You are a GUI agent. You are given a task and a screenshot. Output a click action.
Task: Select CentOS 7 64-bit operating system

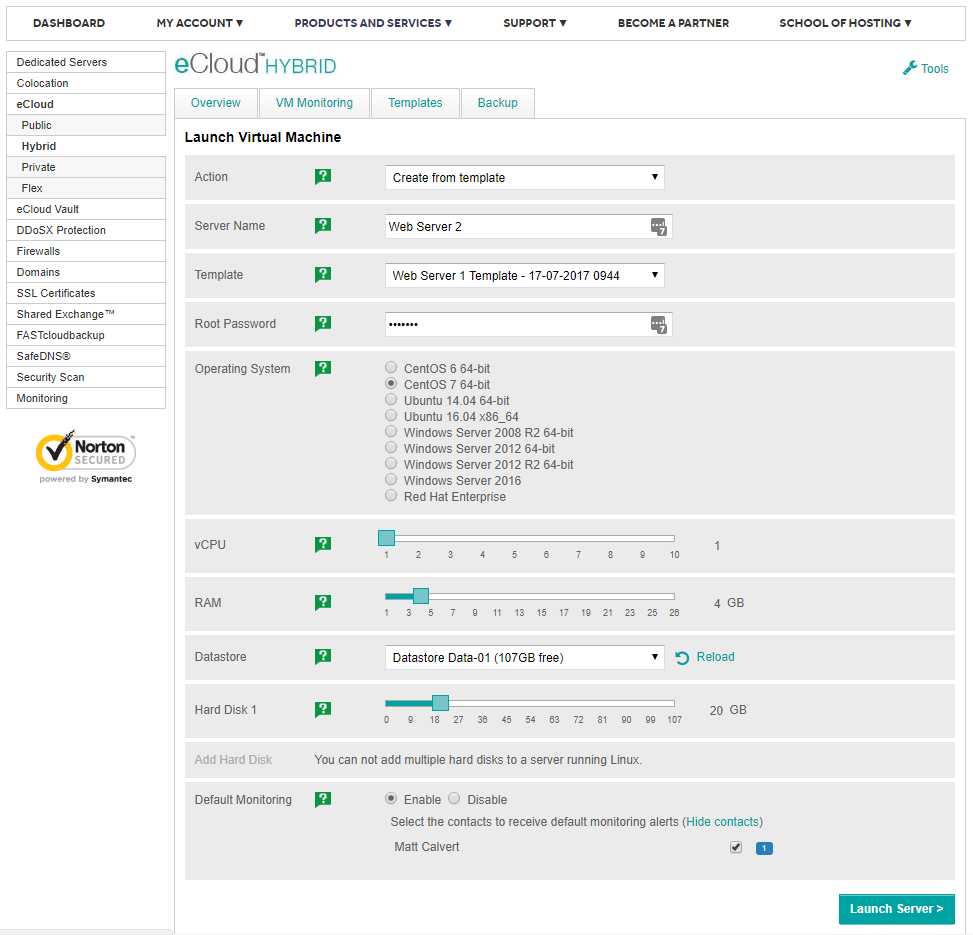click(x=391, y=383)
